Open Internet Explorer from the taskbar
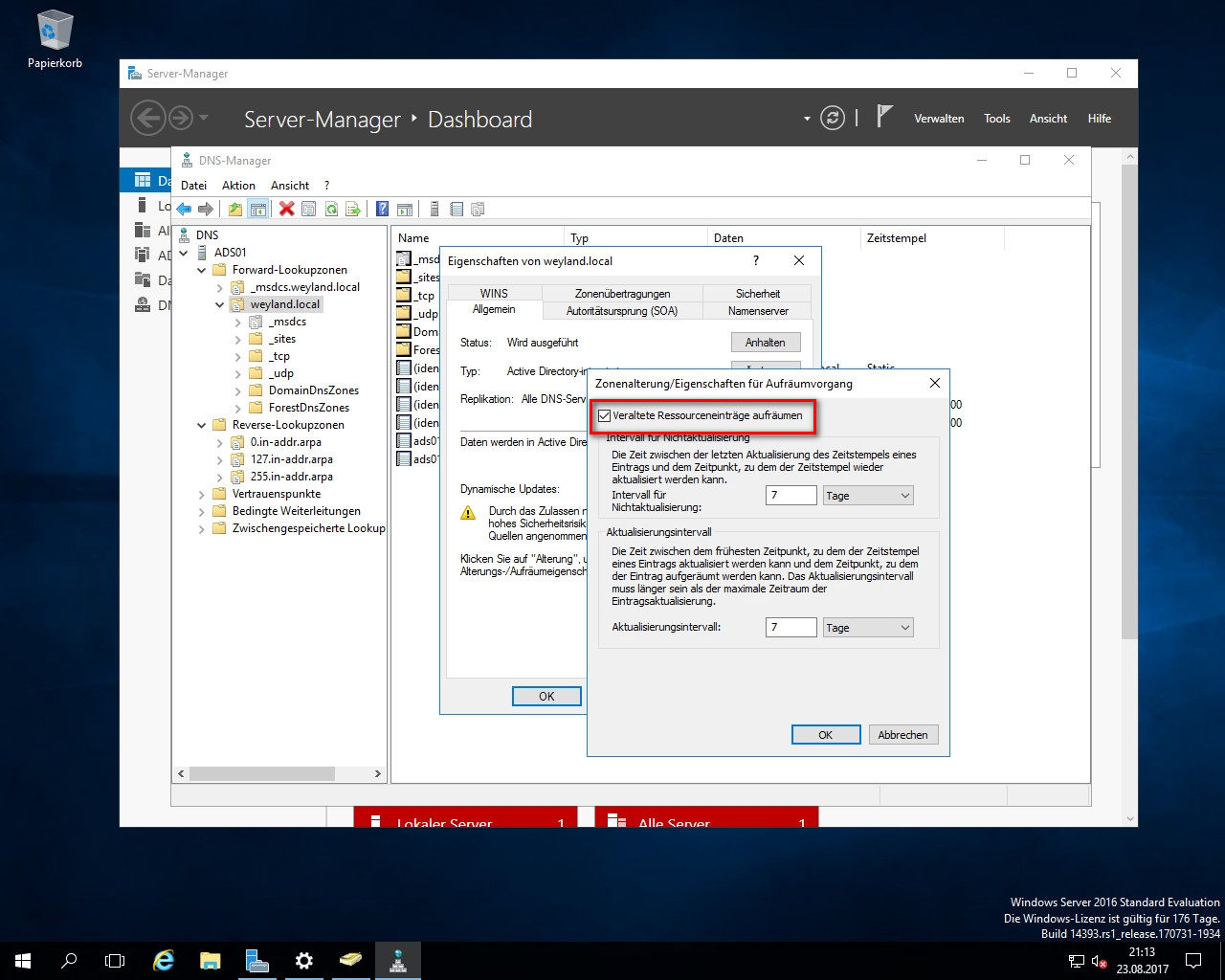The width and height of the screenshot is (1225, 980). (165, 960)
